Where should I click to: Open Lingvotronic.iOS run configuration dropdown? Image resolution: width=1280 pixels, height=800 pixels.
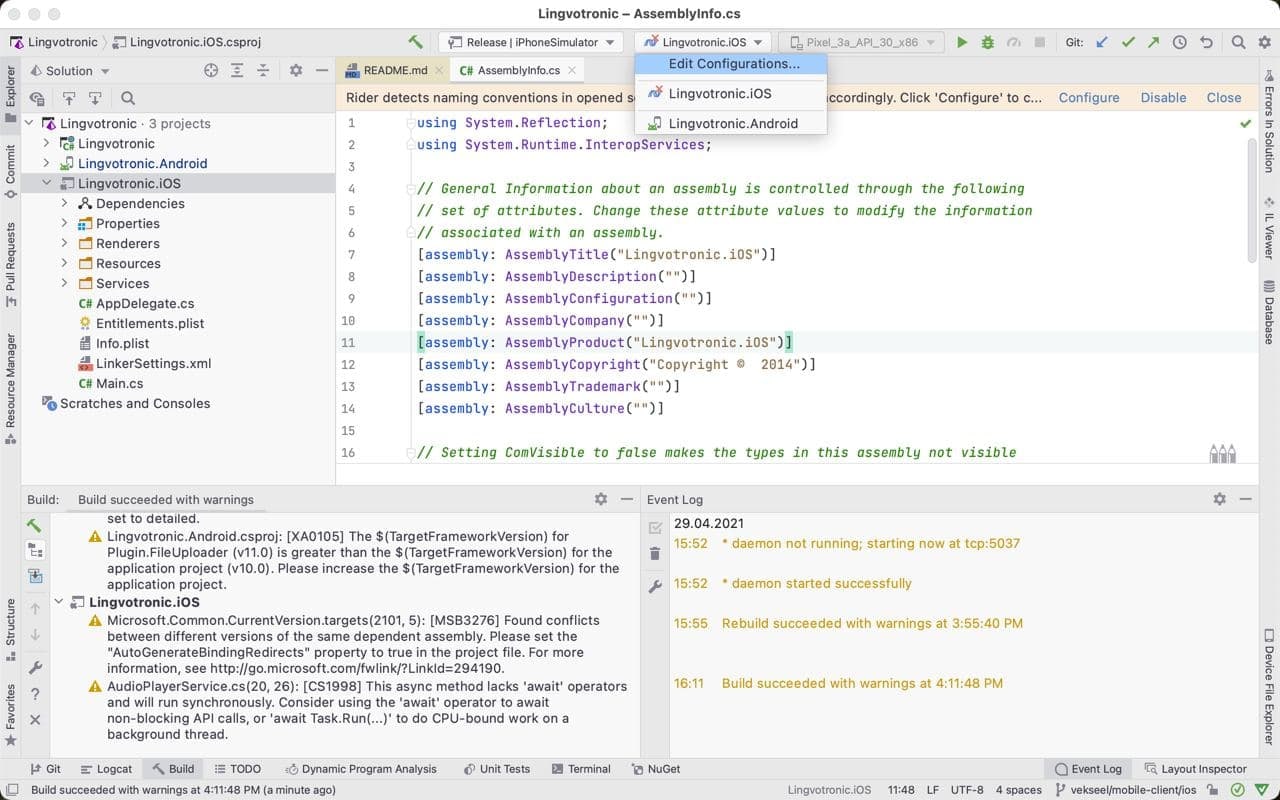pos(705,42)
